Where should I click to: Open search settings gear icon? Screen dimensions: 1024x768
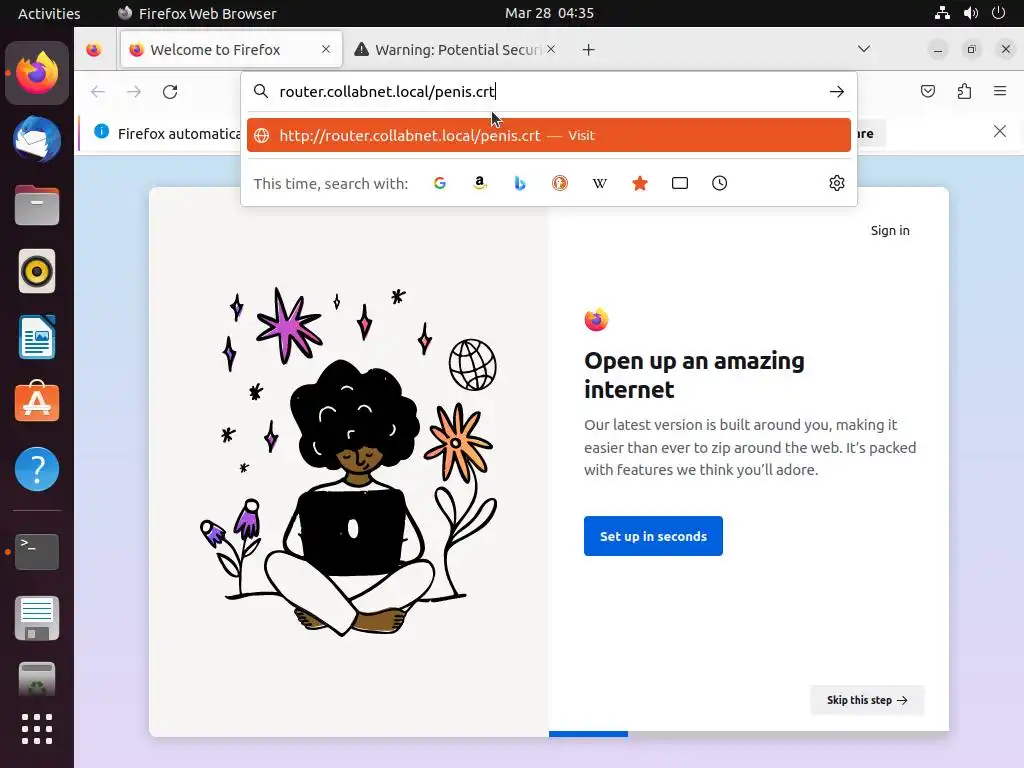(837, 184)
